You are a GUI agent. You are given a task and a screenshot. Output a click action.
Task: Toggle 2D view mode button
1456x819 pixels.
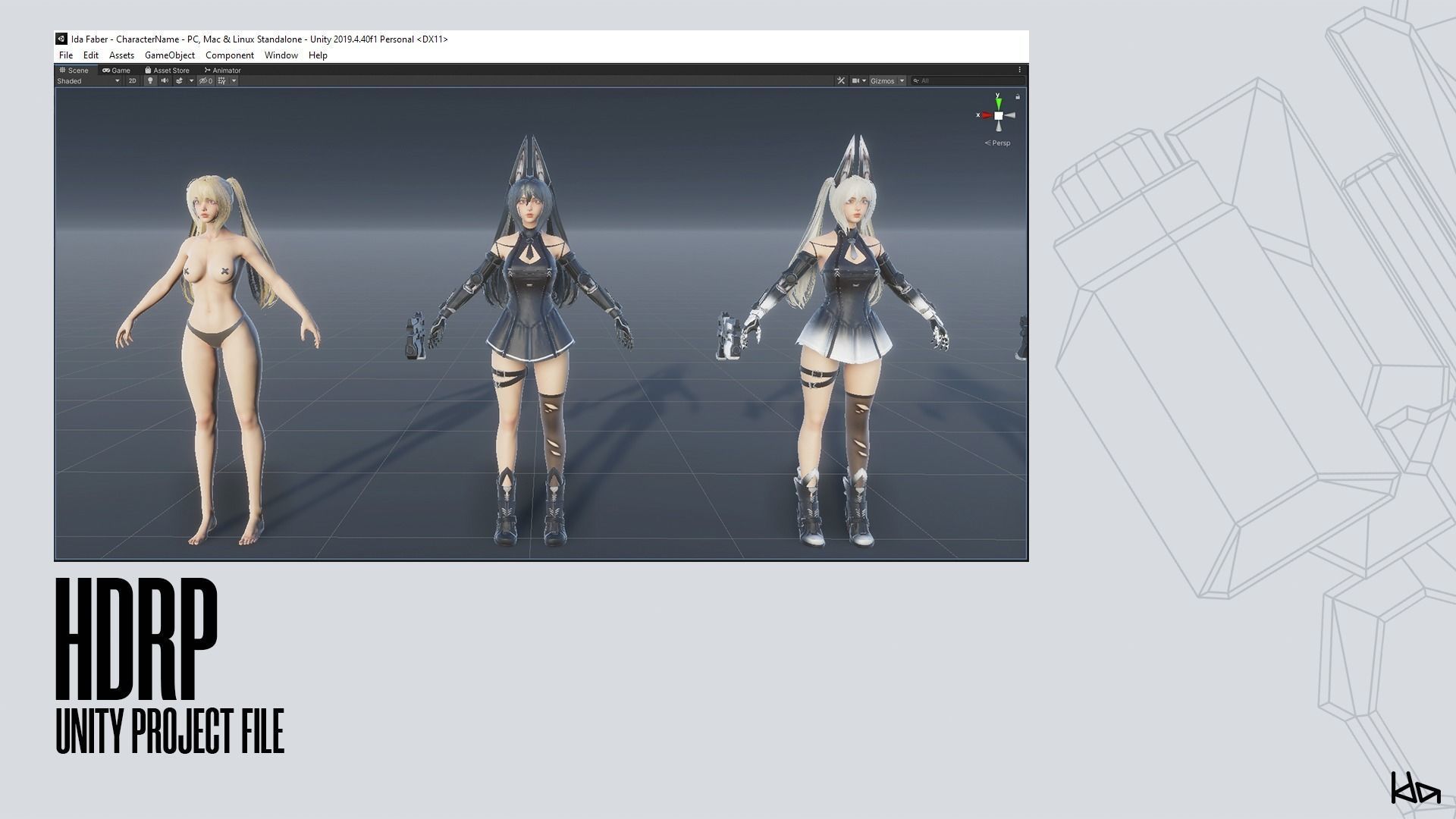click(132, 81)
